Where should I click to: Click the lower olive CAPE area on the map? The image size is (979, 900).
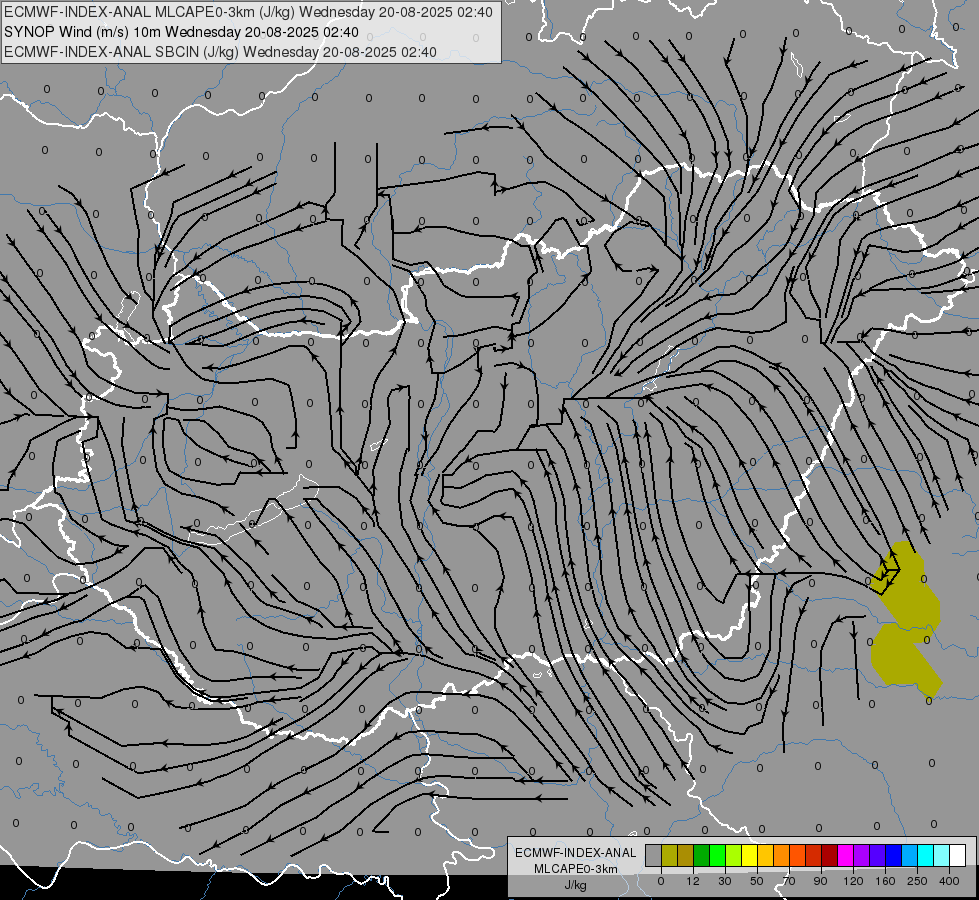[899, 661]
